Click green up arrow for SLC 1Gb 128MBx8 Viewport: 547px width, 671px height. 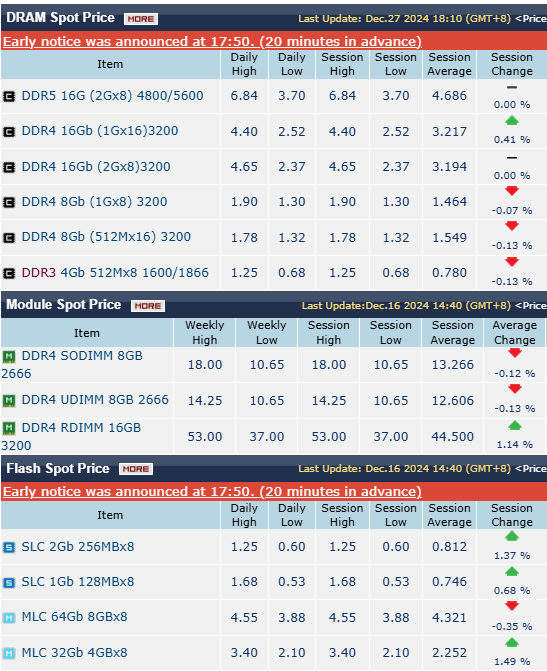(512, 572)
